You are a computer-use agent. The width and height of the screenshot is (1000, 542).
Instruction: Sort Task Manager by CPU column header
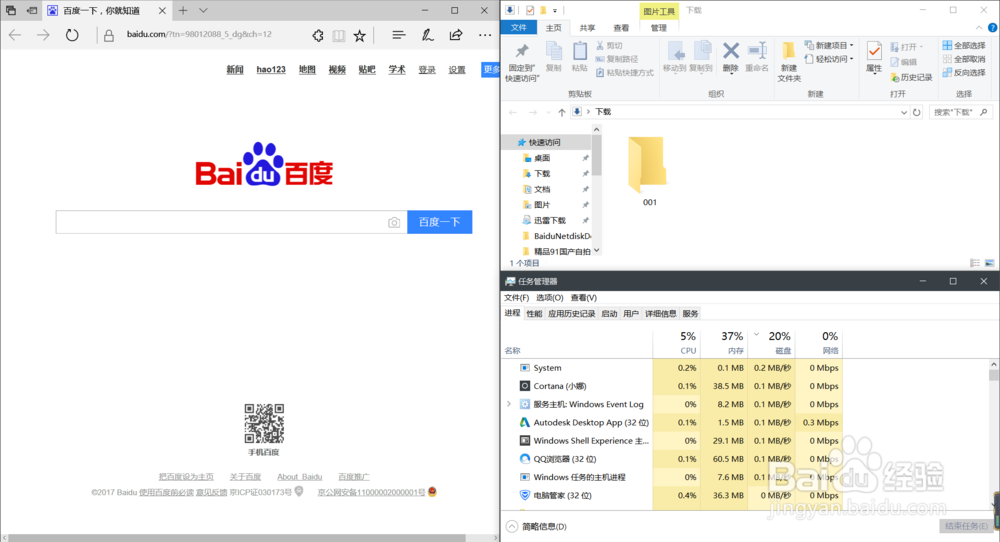coord(676,342)
